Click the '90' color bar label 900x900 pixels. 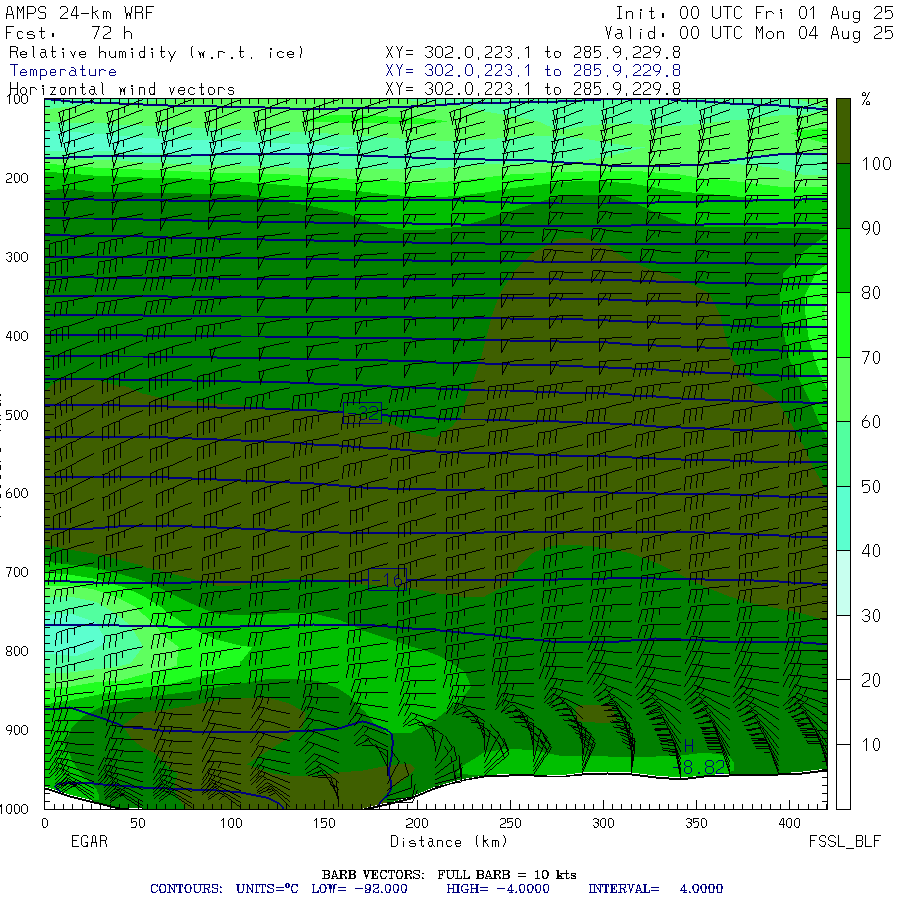point(871,228)
